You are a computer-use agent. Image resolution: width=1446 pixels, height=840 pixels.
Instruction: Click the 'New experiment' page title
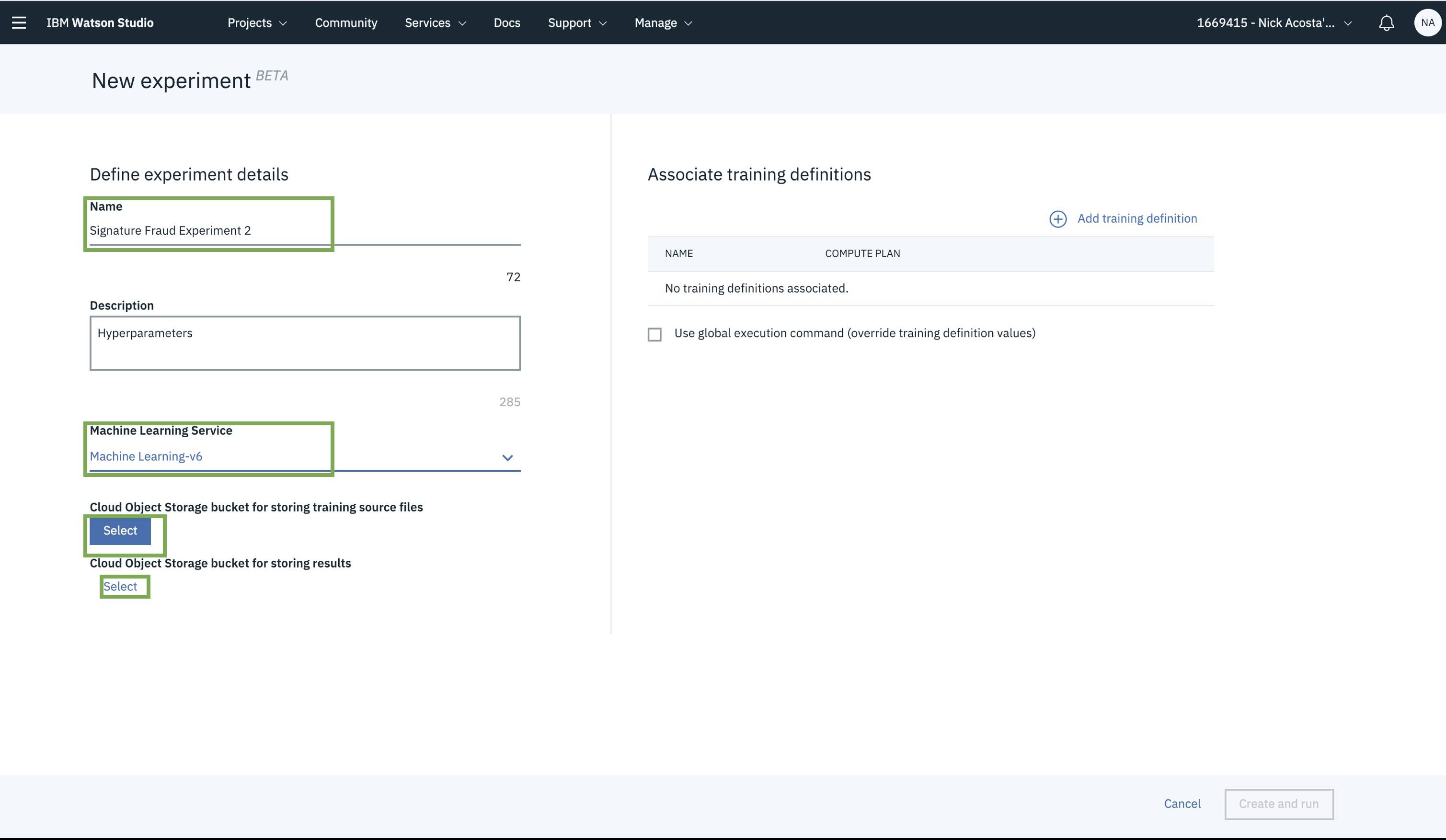[171, 81]
